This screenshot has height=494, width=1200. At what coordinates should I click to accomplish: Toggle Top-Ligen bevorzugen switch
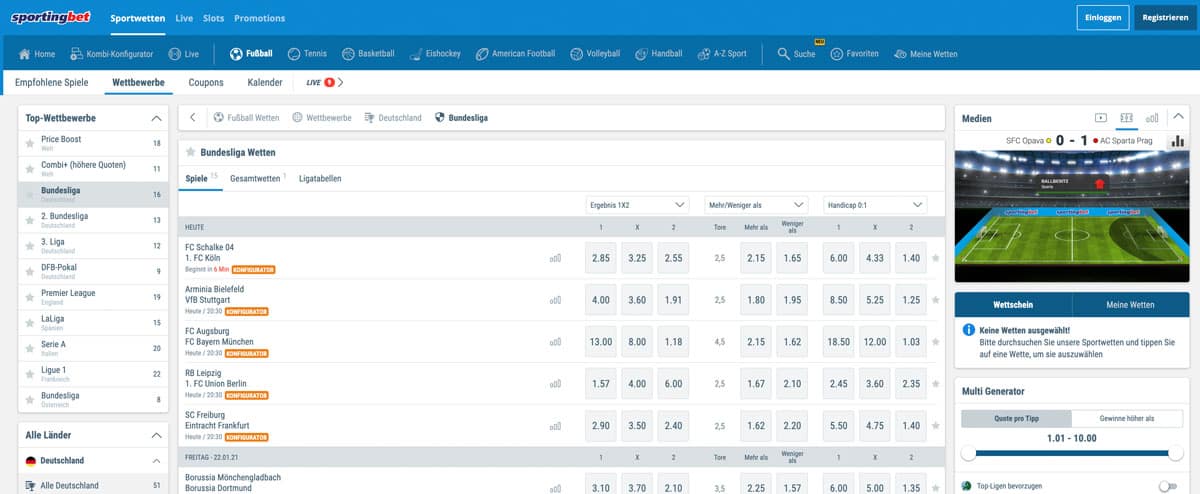click(x=1167, y=486)
